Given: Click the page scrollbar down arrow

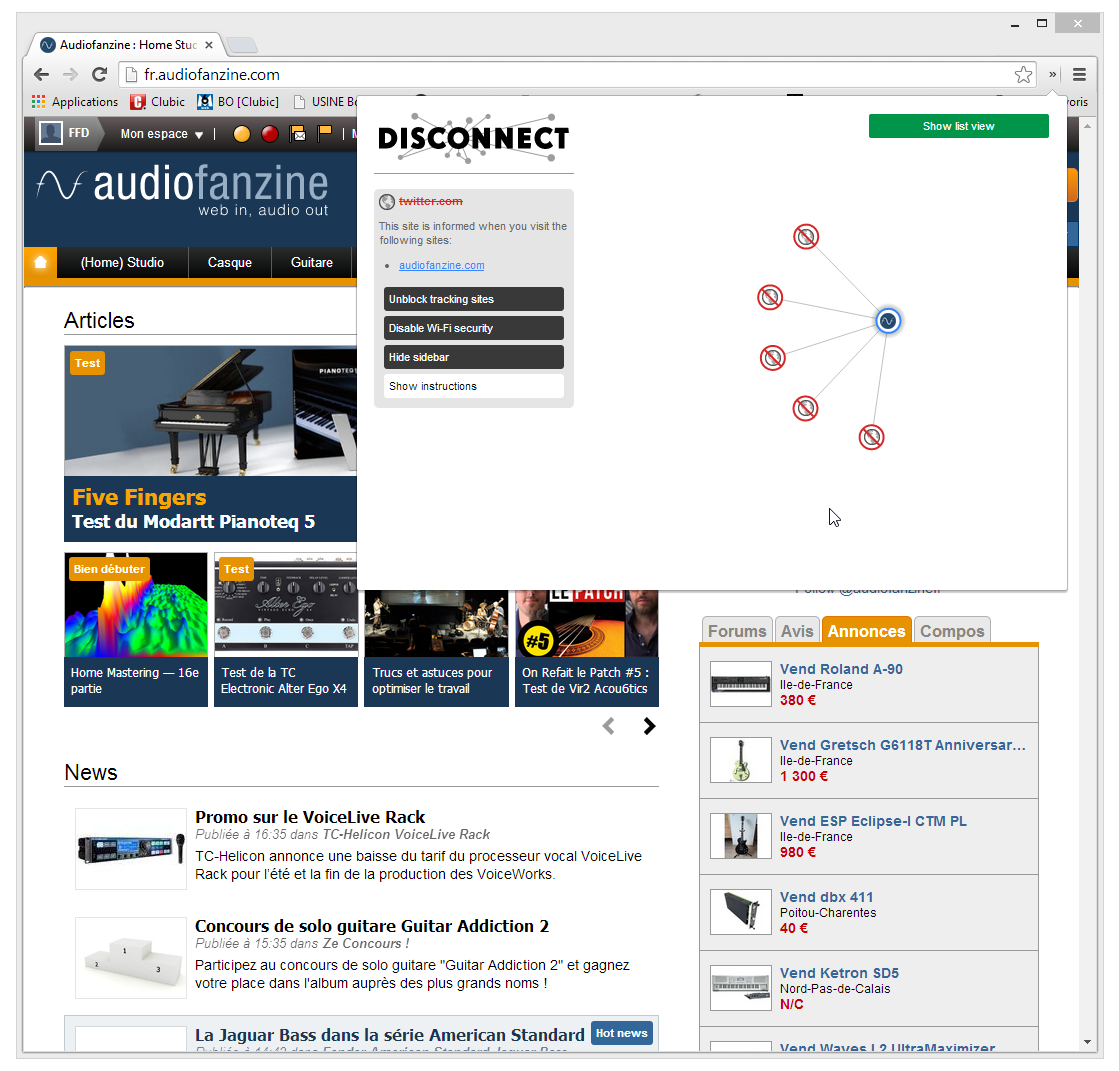Looking at the screenshot, I should click(x=1087, y=1042).
